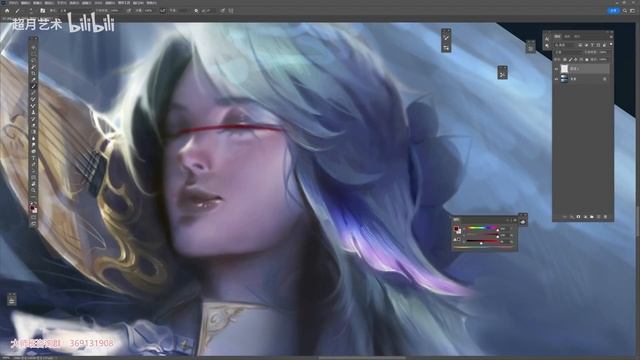The image size is (640, 360).
Task: Hide the top layer using its eye icon
Action: (556, 69)
